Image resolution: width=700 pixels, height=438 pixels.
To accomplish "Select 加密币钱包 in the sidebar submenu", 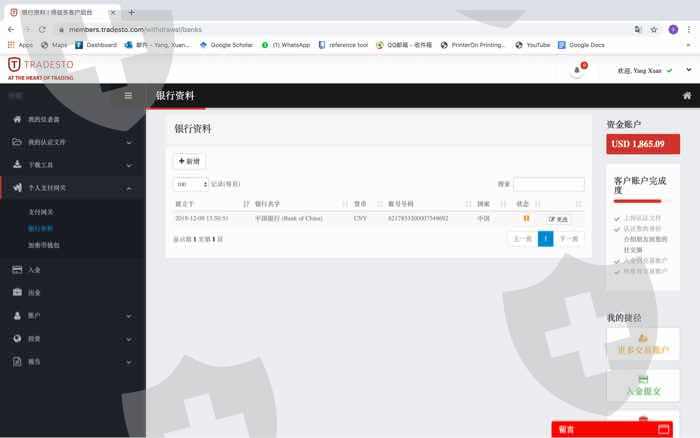I will tap(43, 244).
